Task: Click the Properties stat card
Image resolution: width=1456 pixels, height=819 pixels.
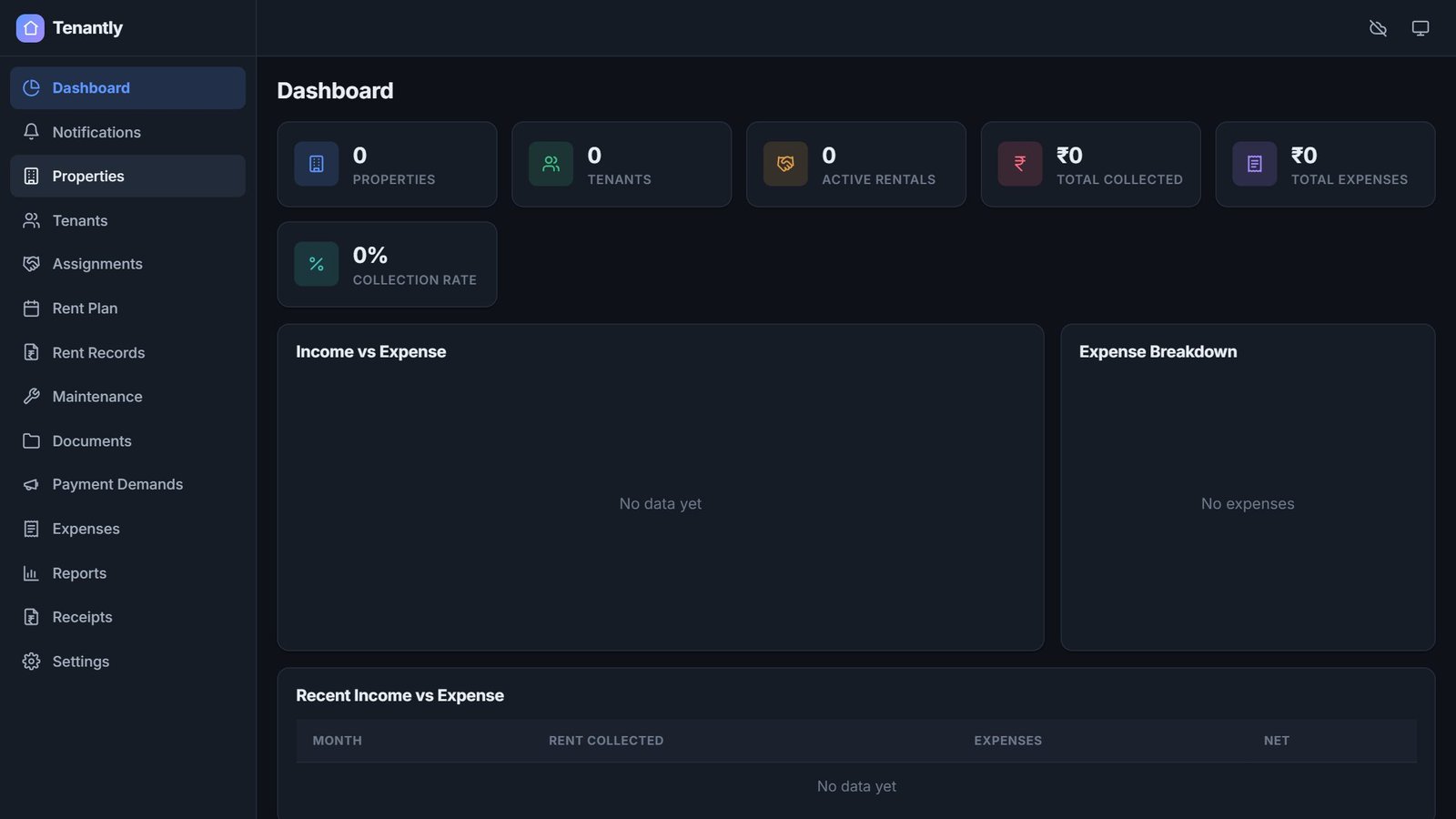Action: 387,165
